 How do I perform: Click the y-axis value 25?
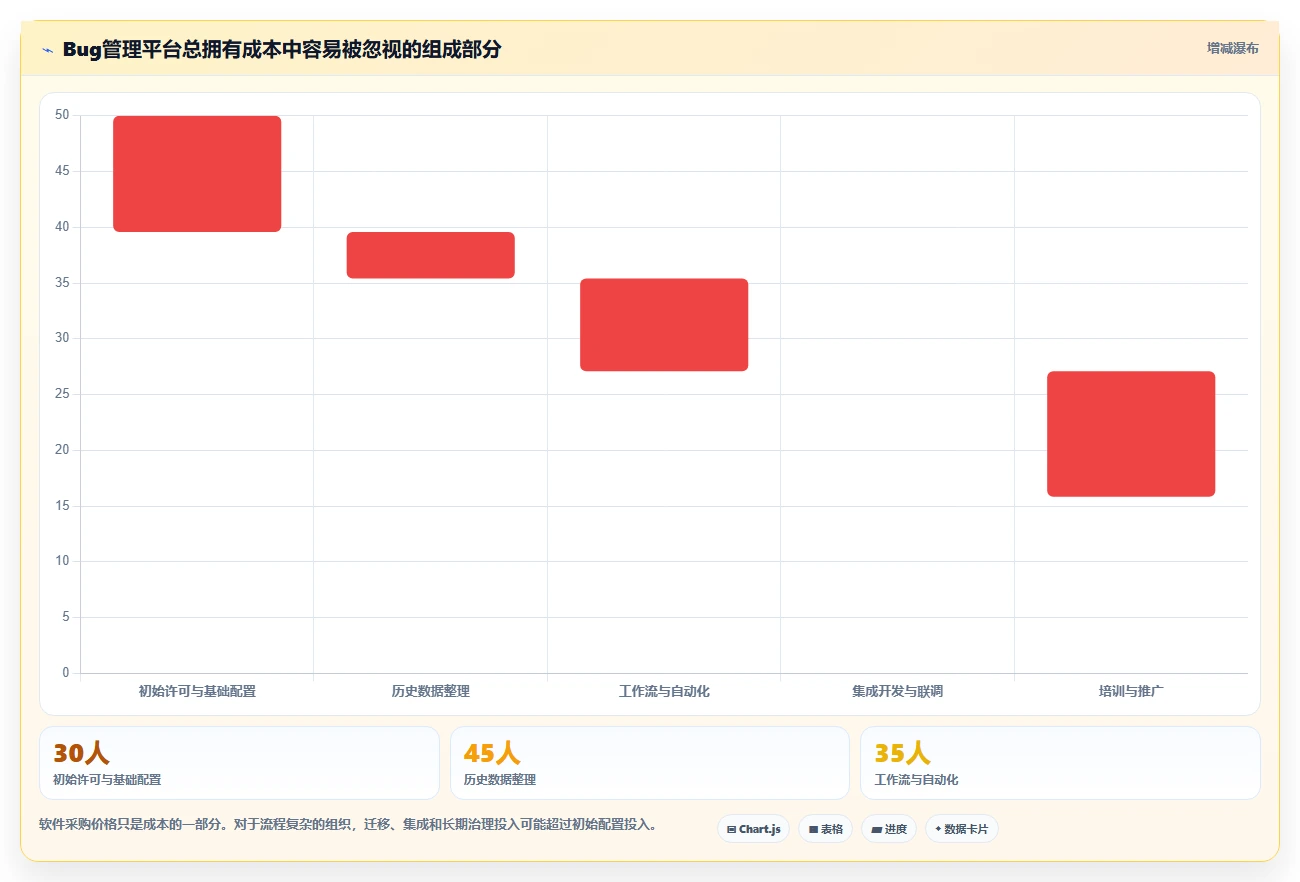(62, 394)
